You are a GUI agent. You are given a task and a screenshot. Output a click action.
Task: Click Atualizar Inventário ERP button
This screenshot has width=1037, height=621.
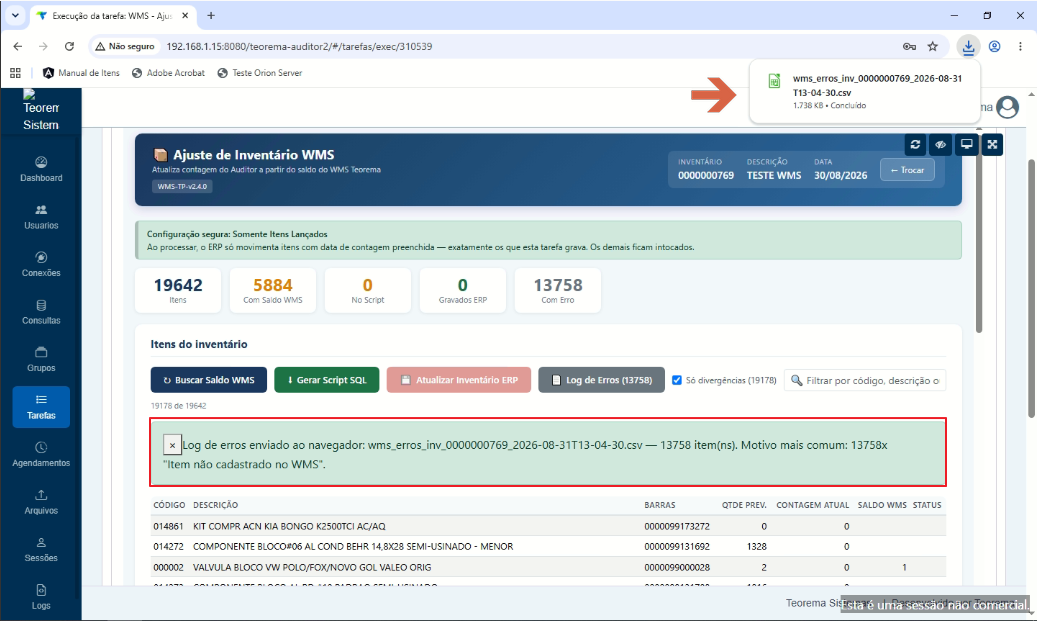click(x=459, y=380)
